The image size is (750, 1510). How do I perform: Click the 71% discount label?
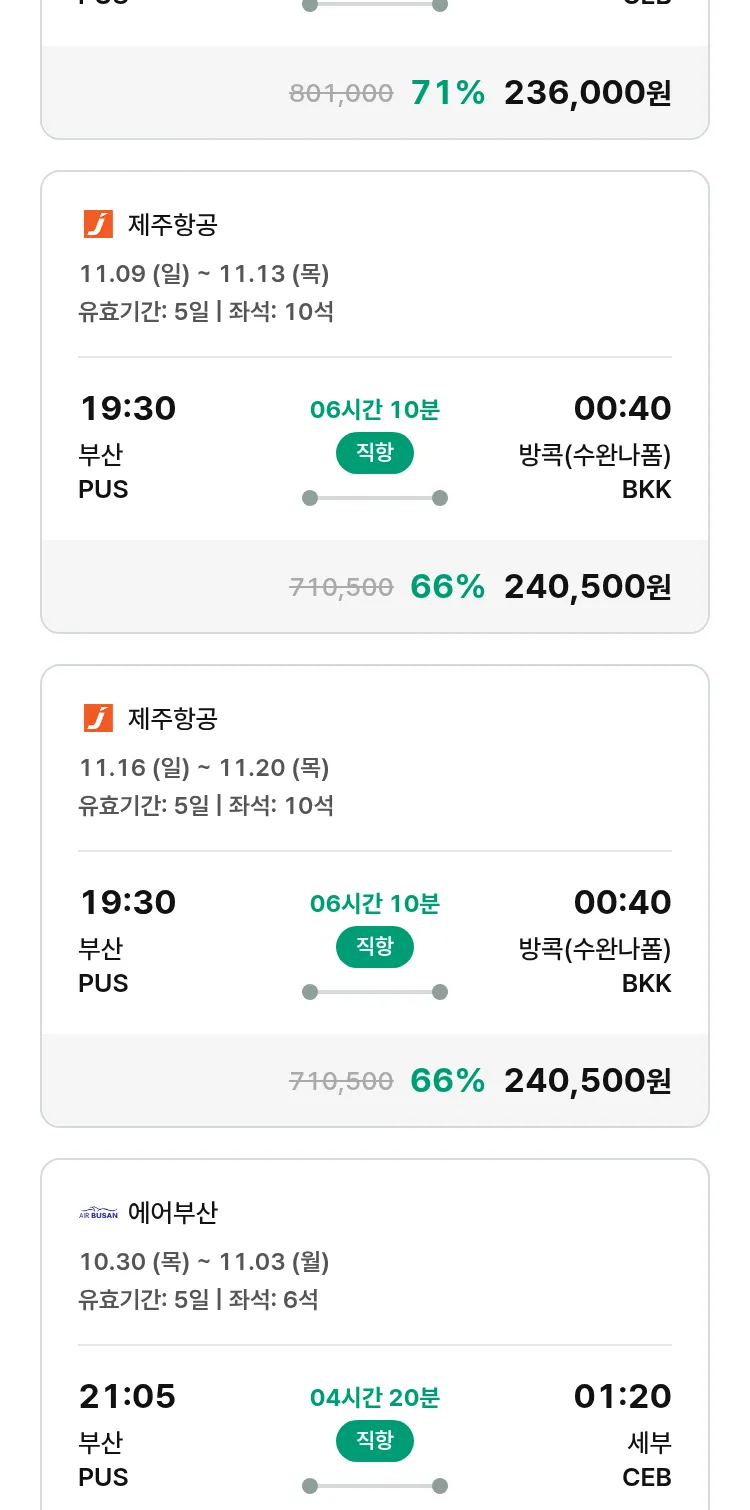click(447, 93)
